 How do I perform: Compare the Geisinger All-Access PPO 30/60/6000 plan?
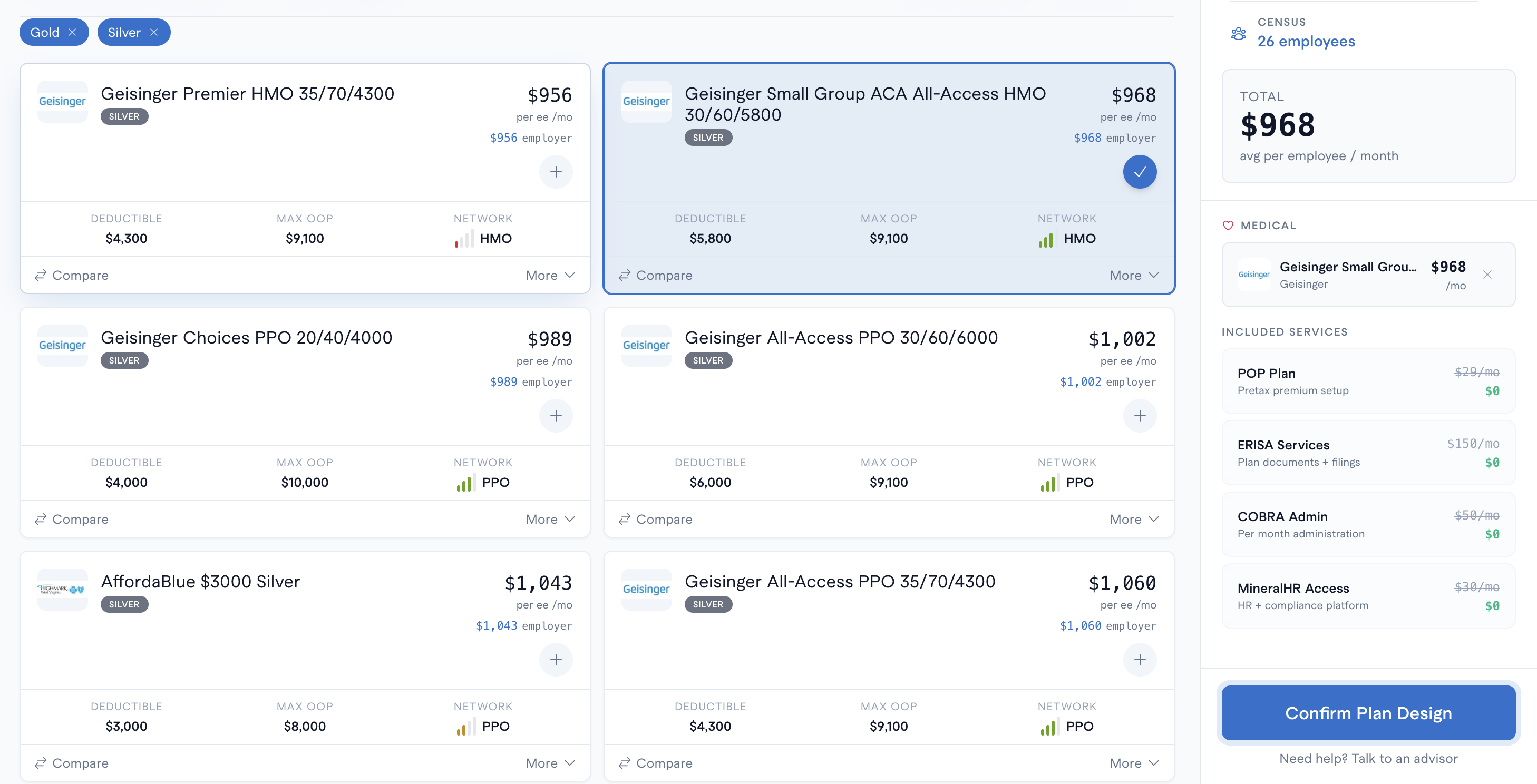click(655, 520)
